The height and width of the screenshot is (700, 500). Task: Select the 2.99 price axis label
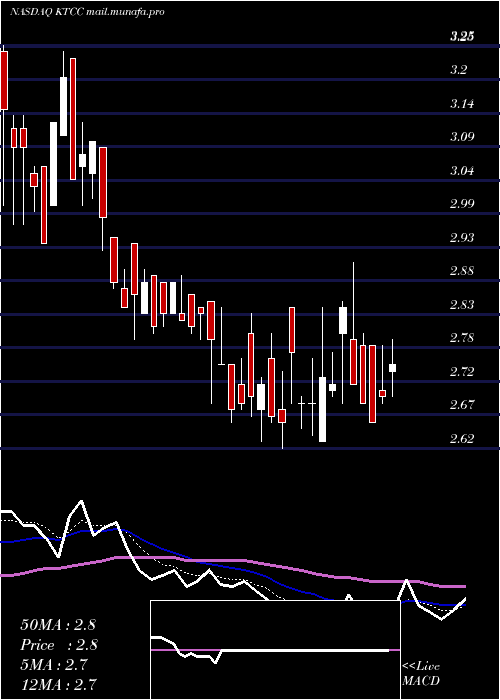[462, 204]
